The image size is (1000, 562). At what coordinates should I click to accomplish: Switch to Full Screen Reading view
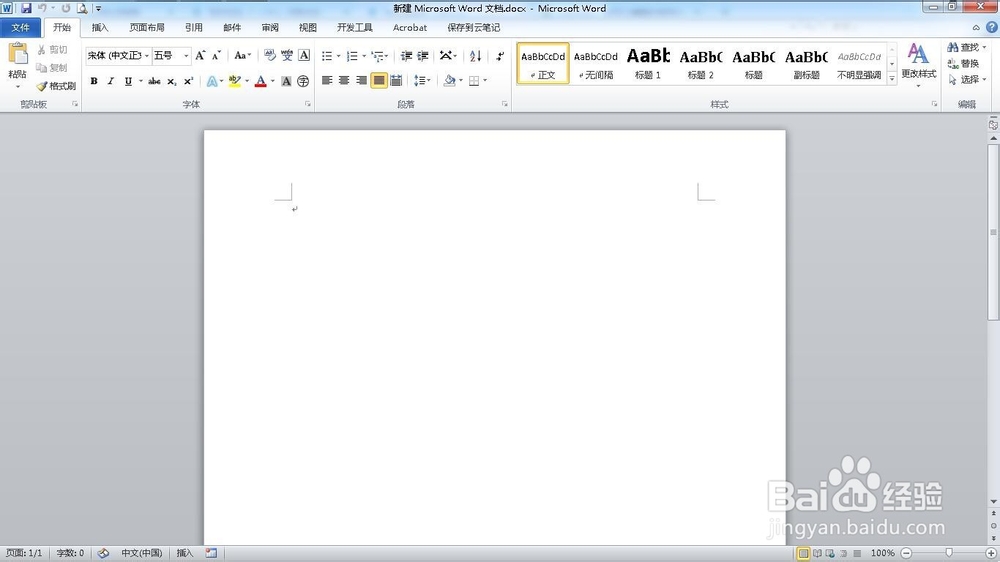pos(817,553)
